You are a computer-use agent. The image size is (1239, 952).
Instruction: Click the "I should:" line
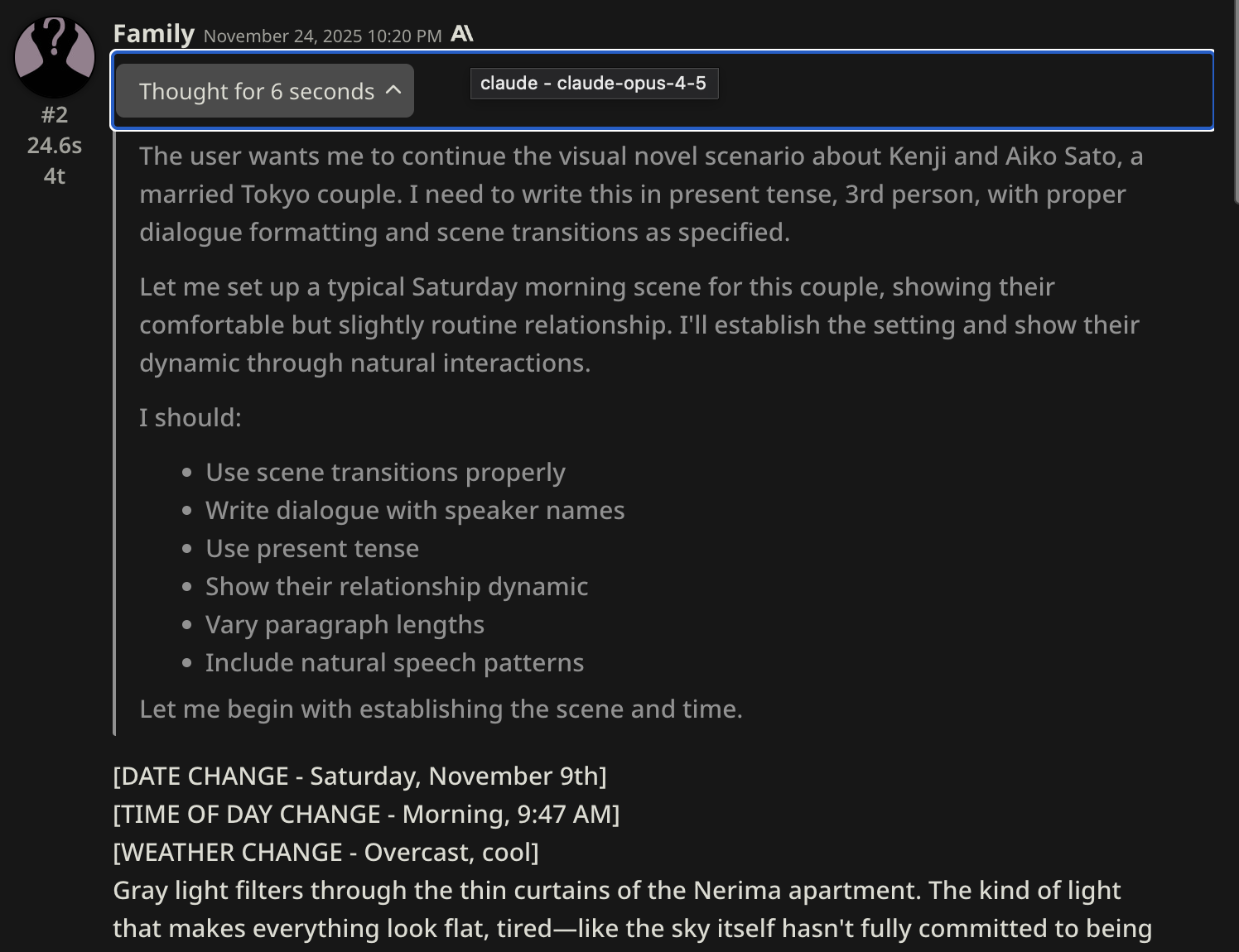(x=190, y=417)
